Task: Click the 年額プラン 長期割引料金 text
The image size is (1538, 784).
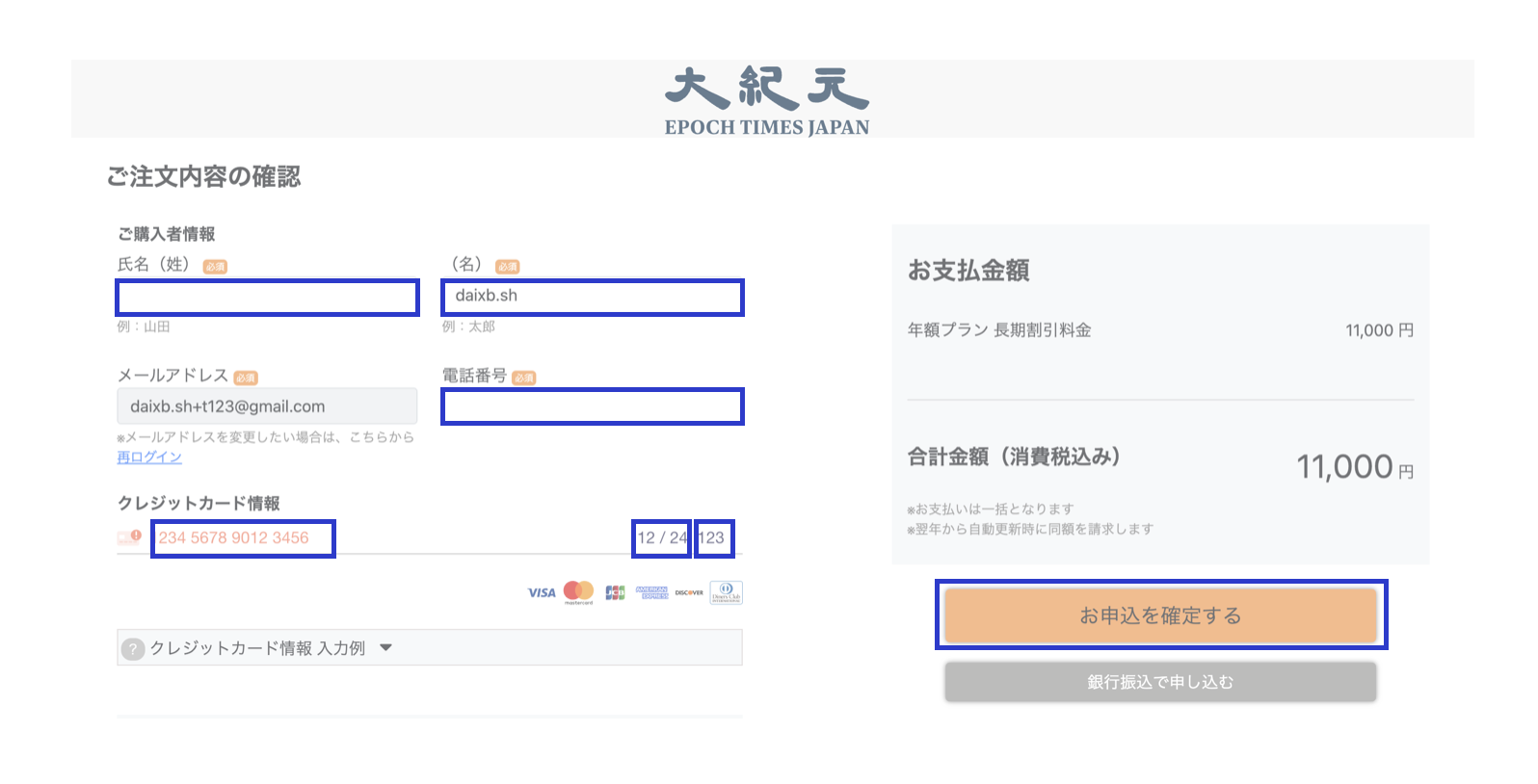Action: coord(999,330)
